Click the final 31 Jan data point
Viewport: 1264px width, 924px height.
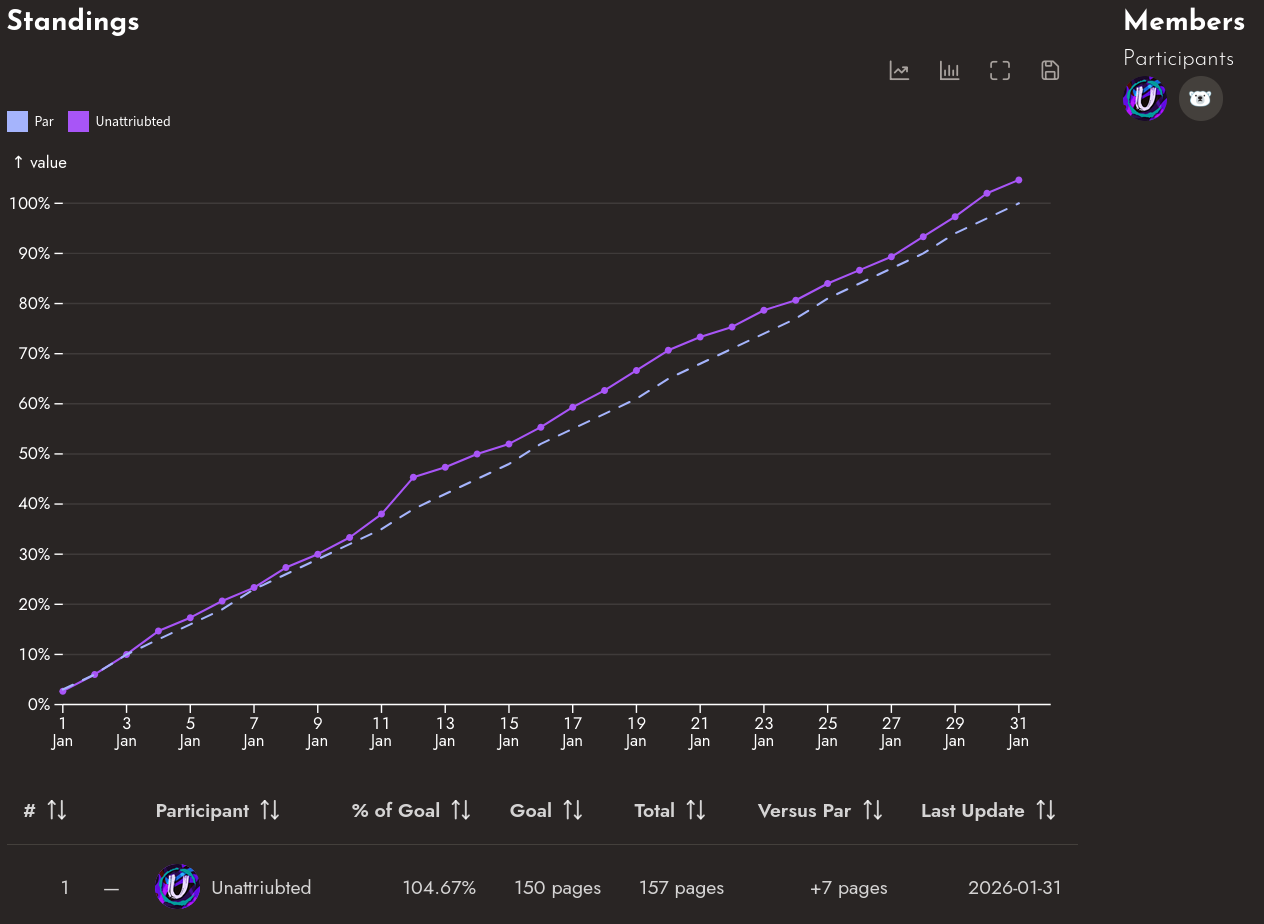[x=1018, y=180]
